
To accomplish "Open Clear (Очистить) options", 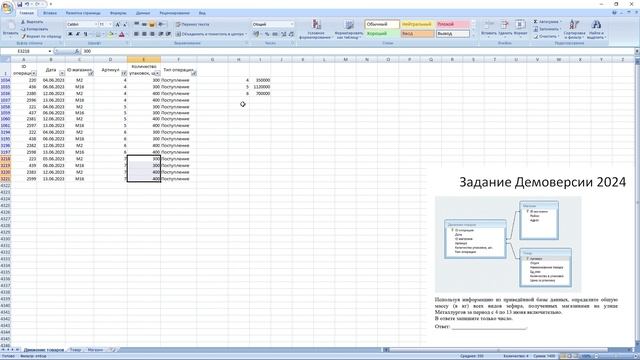I will 546,36.
